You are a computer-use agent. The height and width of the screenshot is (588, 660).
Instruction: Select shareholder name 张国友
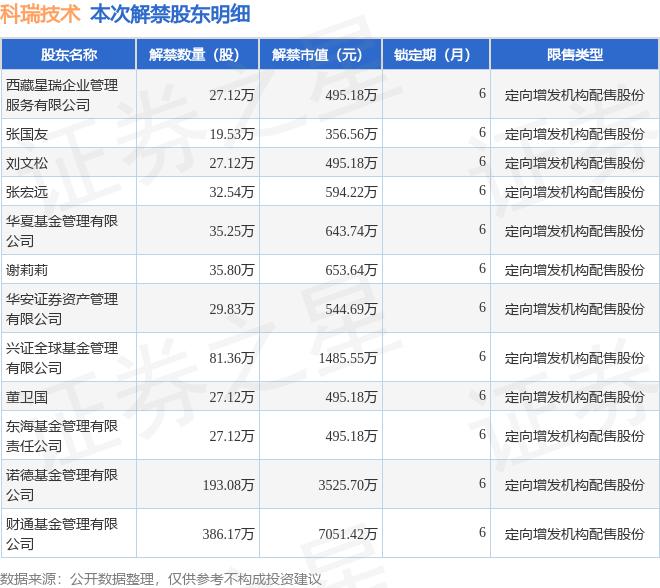tap(27, 134)
